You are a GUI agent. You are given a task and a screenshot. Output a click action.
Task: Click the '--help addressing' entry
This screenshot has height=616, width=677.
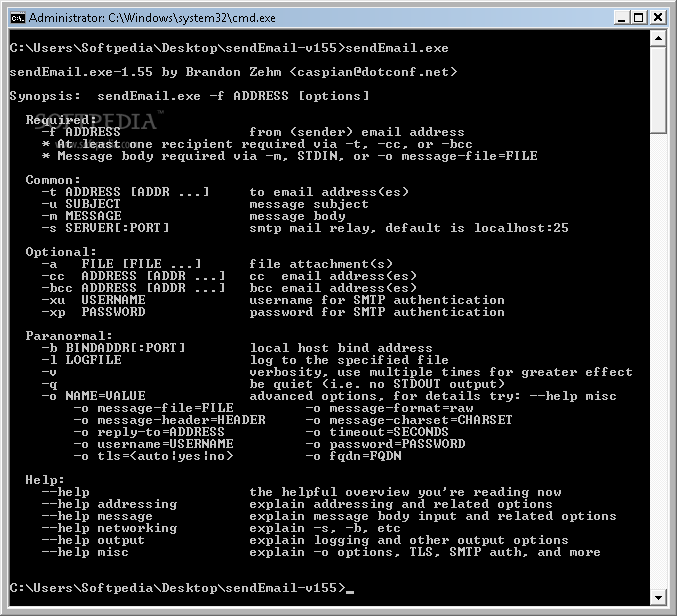(x=109, y=504)
